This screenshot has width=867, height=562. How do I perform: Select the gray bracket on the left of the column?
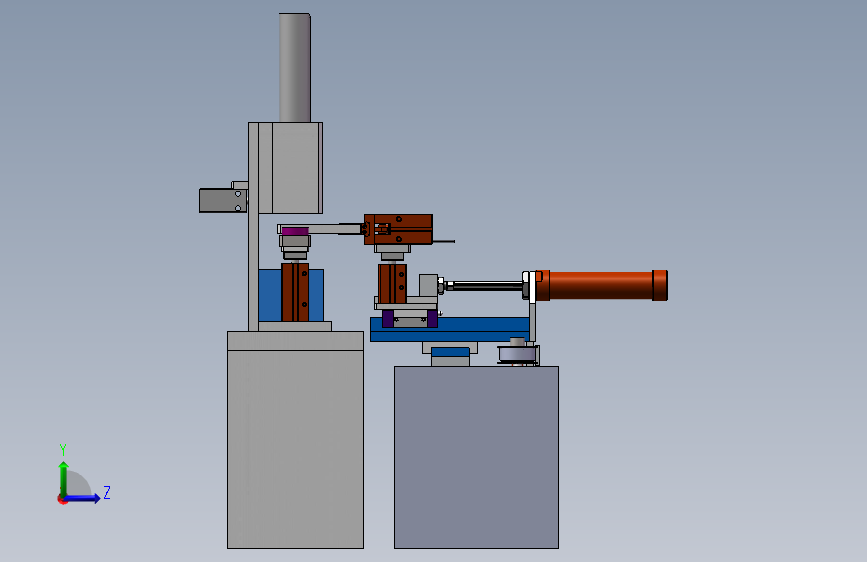(x=223, y=200)
